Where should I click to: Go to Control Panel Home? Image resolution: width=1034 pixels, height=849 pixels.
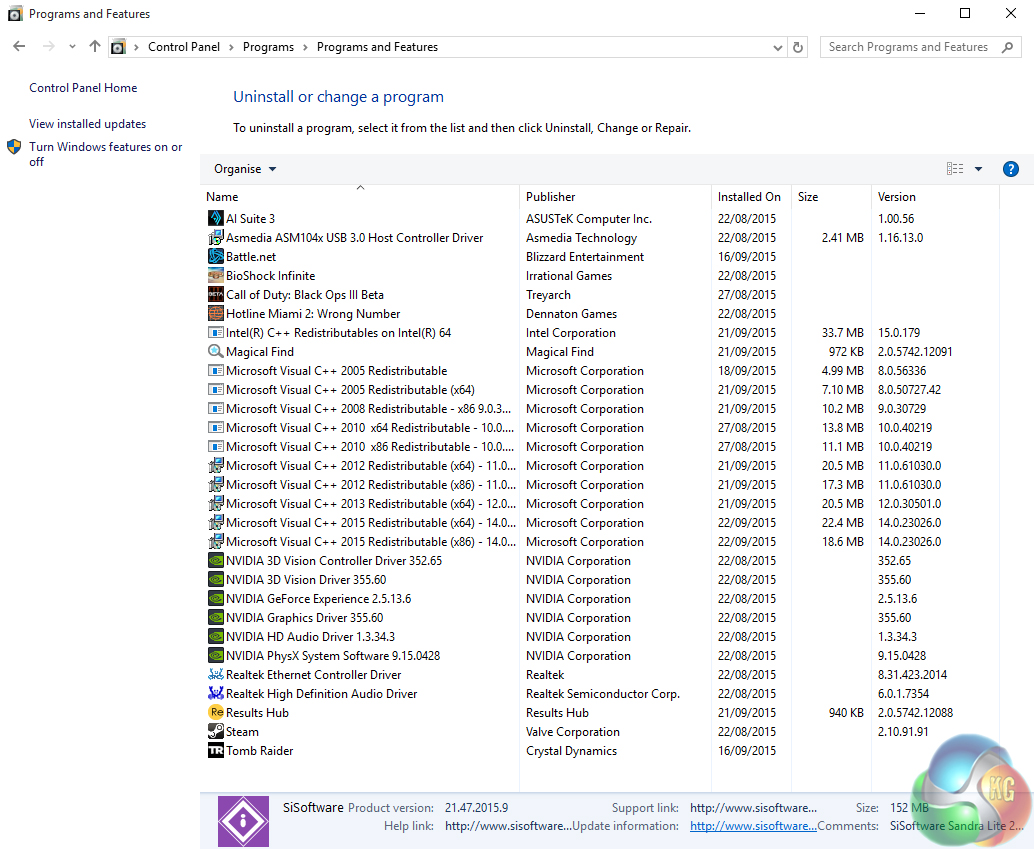coord(83,88)
